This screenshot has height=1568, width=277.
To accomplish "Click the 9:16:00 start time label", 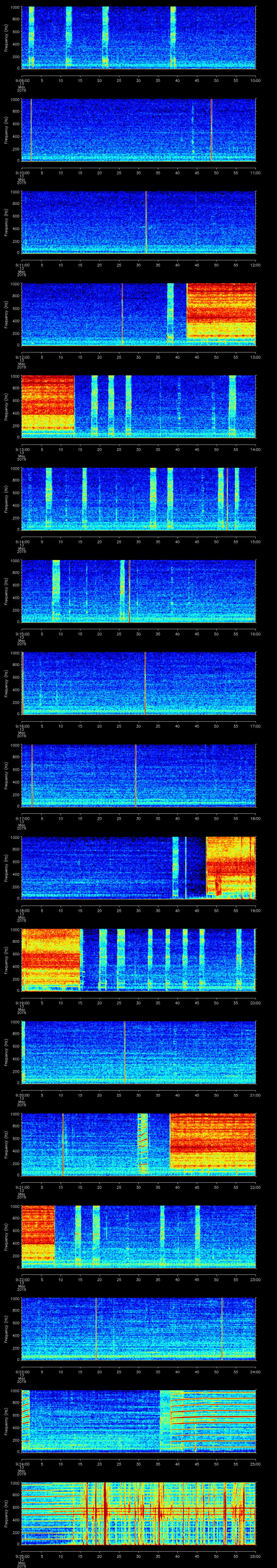I will [22, 726].
